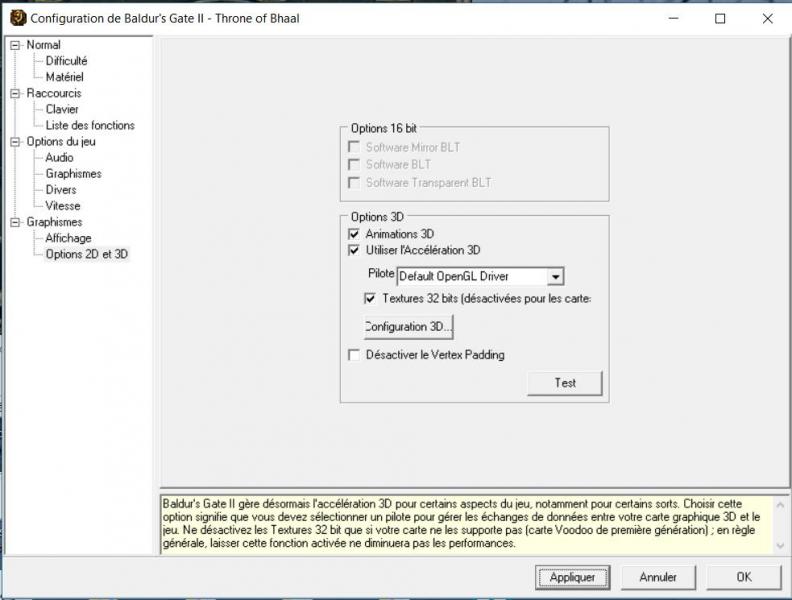
Task: Click the Software BLT checkbox
Action: click(x=354, y=165)
